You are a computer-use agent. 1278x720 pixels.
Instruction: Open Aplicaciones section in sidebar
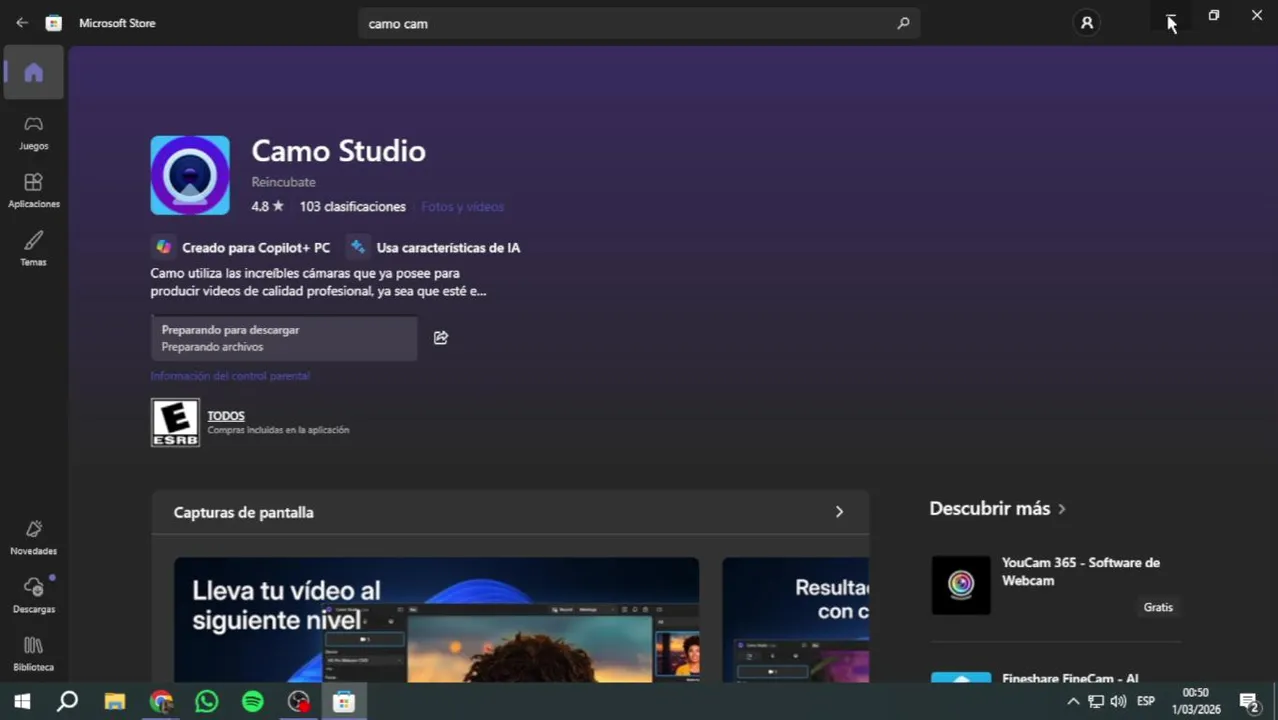pos(34,190)
